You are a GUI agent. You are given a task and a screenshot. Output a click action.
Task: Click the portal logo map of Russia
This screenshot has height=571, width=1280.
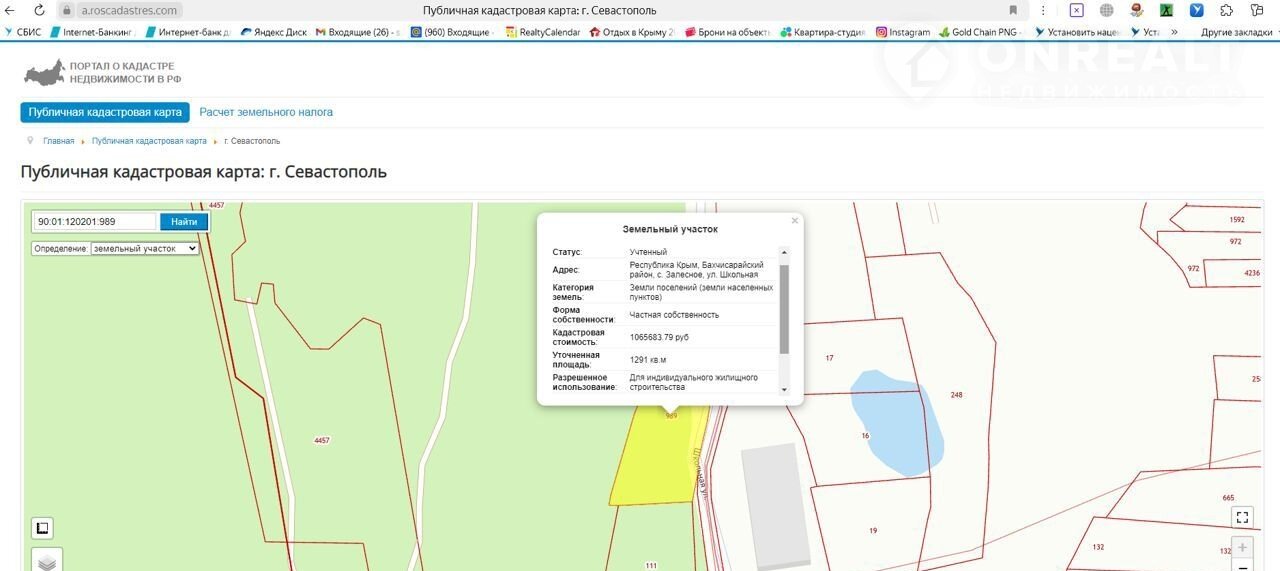(x=43, y=72)
